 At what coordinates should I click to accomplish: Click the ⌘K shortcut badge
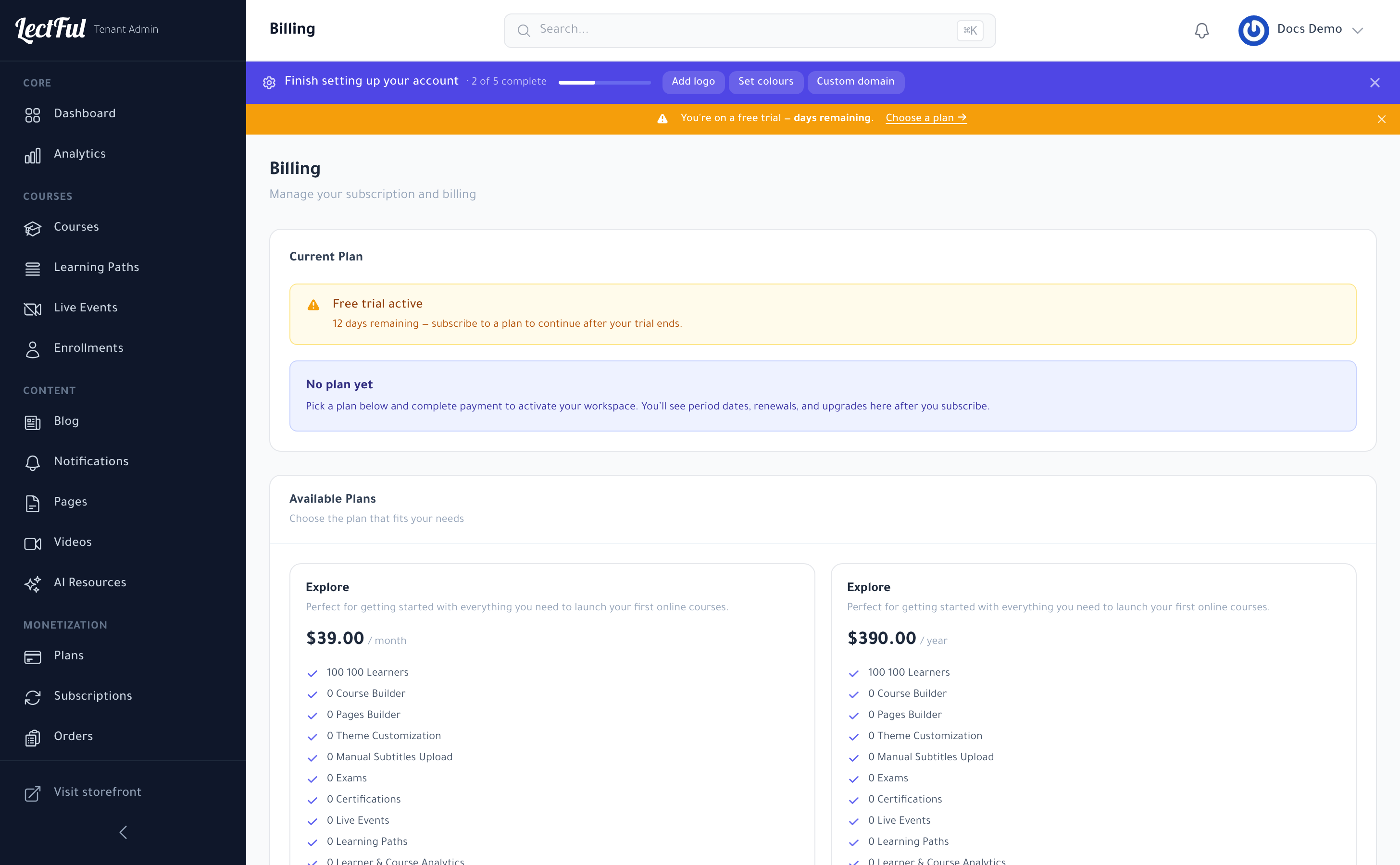point(970,30)
